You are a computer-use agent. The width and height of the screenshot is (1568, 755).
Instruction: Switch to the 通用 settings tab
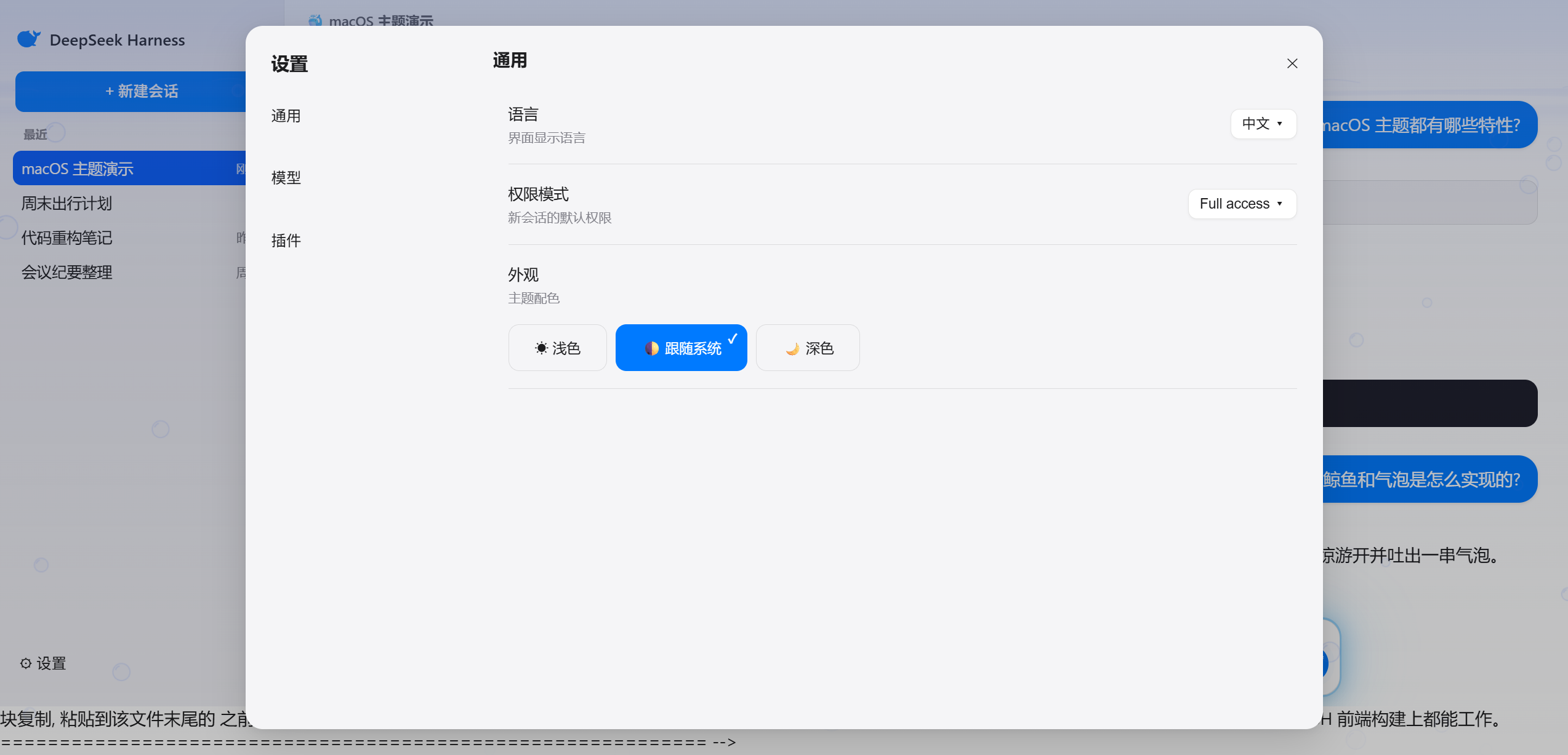(286, 116)
